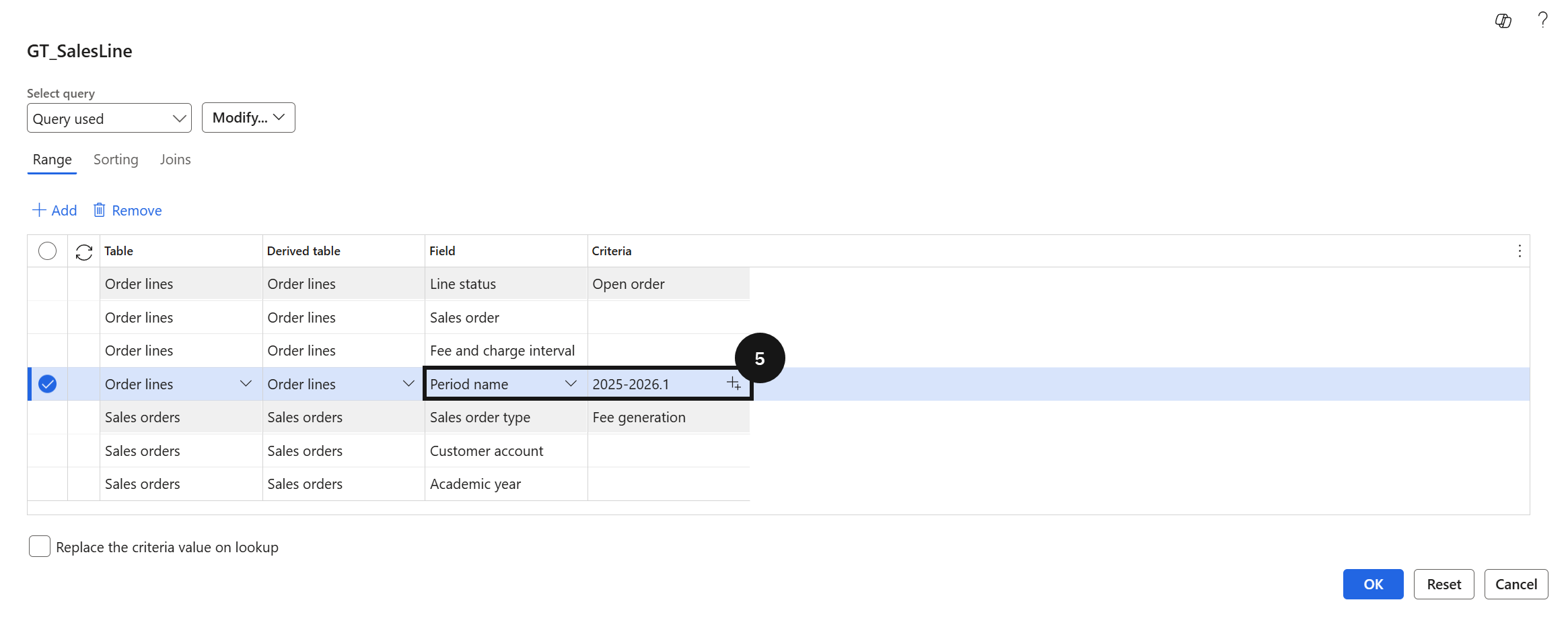Click Sales orders derived table cell in Academic year row
The height and width of the screenshot is (629, 1568).
coord(343,484)
